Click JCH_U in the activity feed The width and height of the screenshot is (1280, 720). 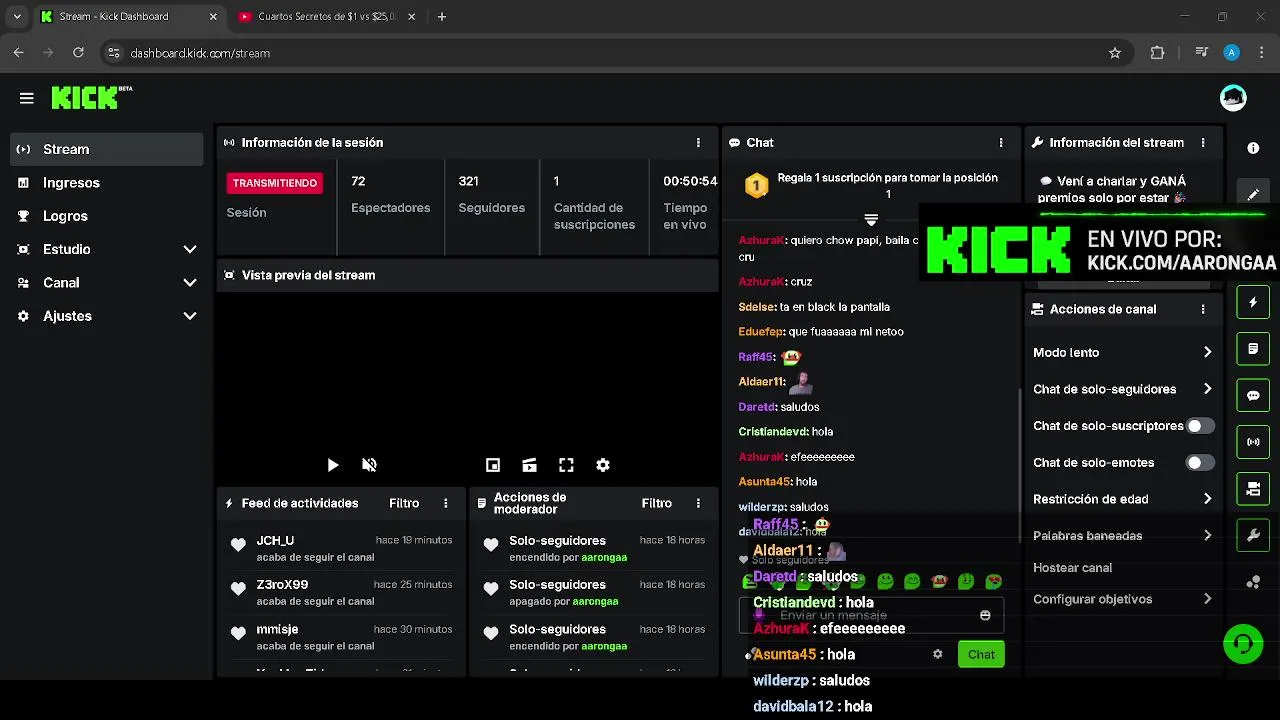tap(275, 540)
